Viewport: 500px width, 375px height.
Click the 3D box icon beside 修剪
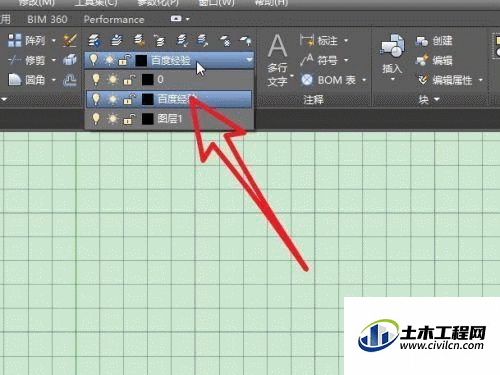point(70,60)
